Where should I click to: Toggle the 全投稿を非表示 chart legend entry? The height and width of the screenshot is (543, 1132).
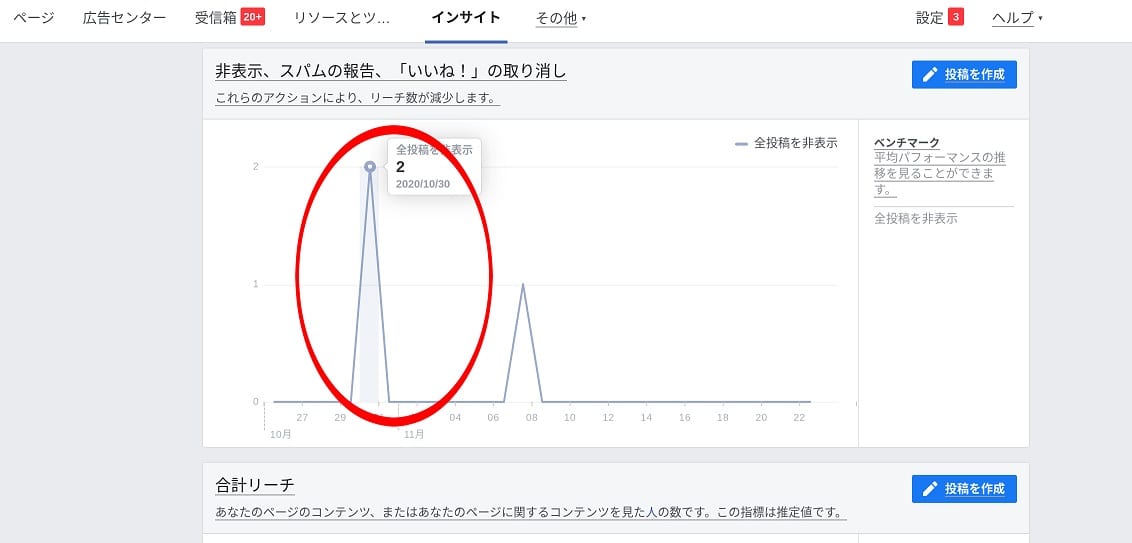[786, 143]
